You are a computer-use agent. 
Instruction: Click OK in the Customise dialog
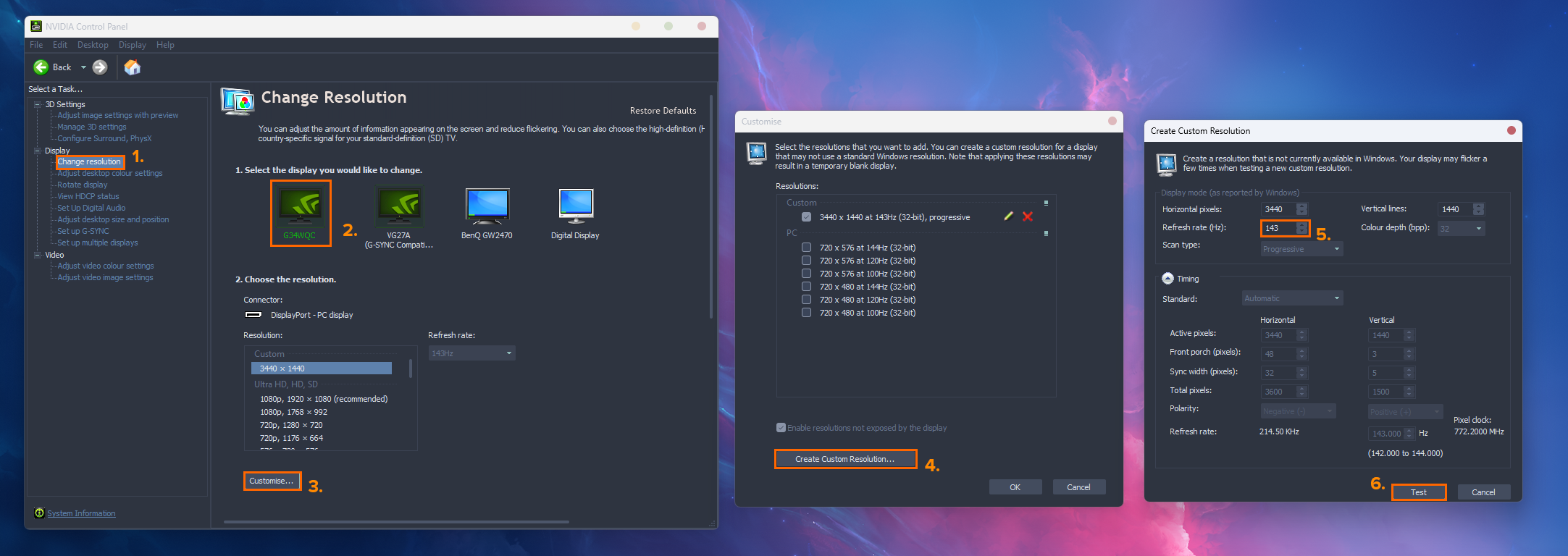pos(1015,487)
